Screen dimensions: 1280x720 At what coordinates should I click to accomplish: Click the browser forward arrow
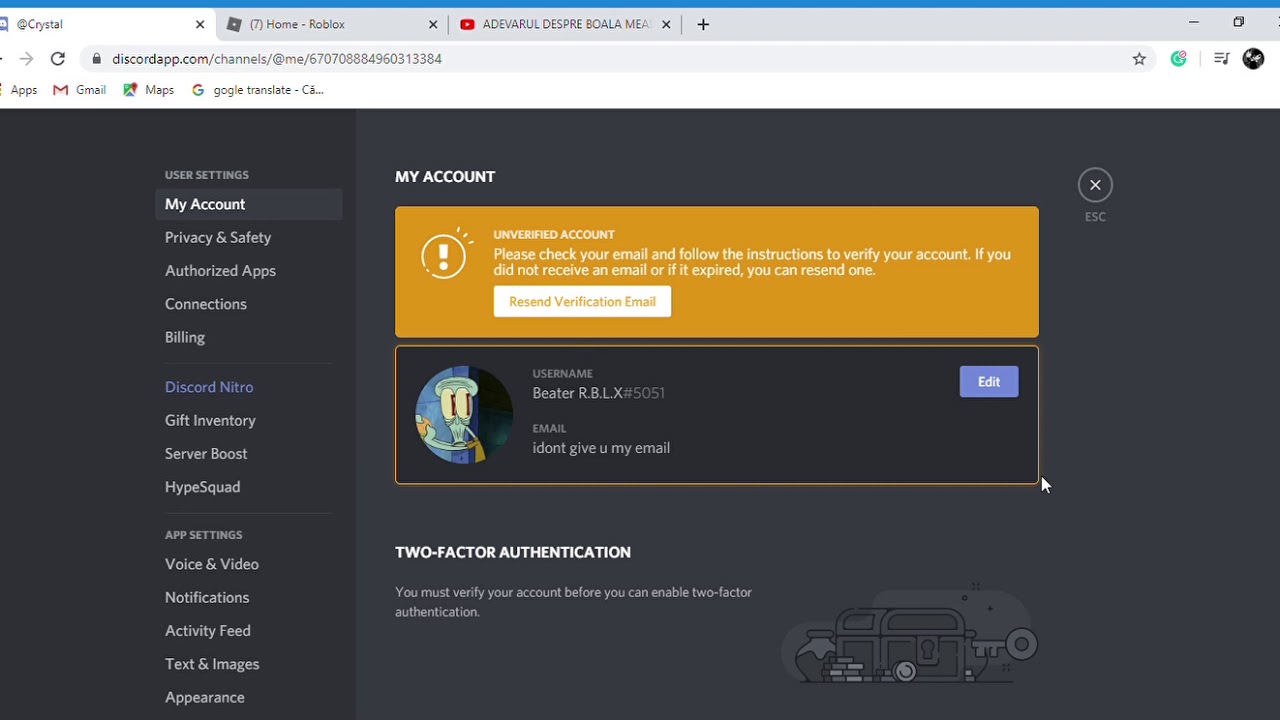pyautogui.click(x=26, y=59)
